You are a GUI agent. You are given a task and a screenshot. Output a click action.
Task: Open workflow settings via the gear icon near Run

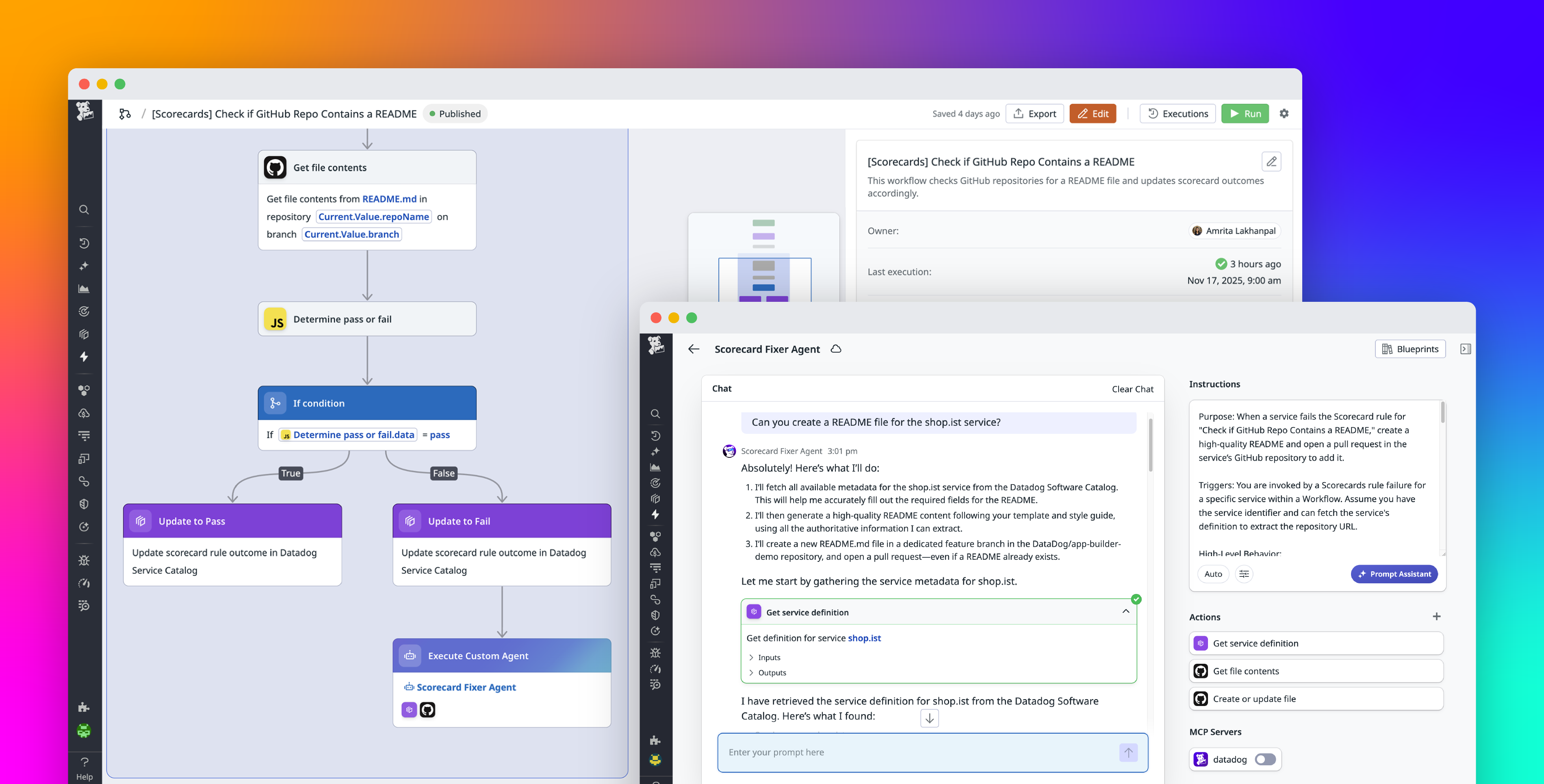pyautogui.click(x=1284, y=113)
